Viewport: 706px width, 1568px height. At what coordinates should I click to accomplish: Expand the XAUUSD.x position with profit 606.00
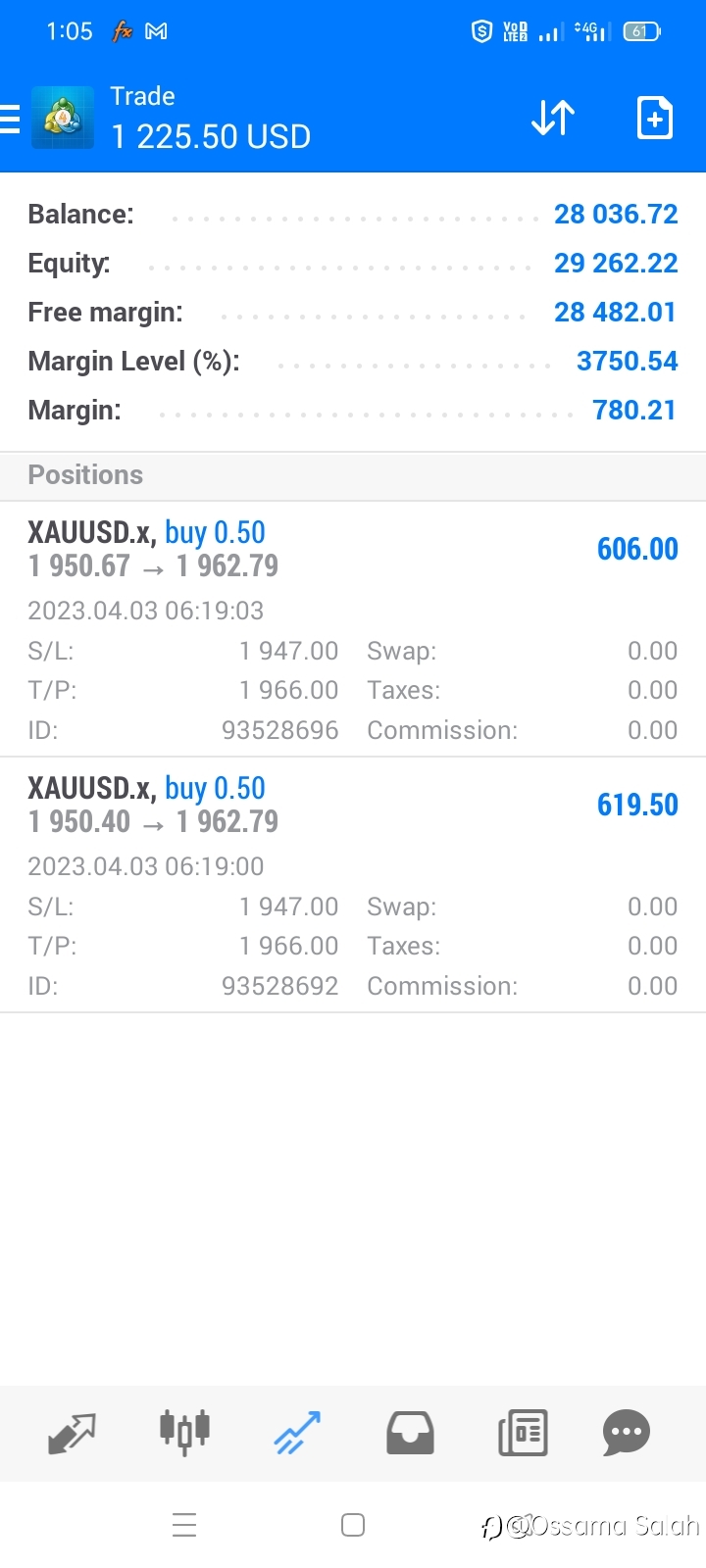coord(353,549)
